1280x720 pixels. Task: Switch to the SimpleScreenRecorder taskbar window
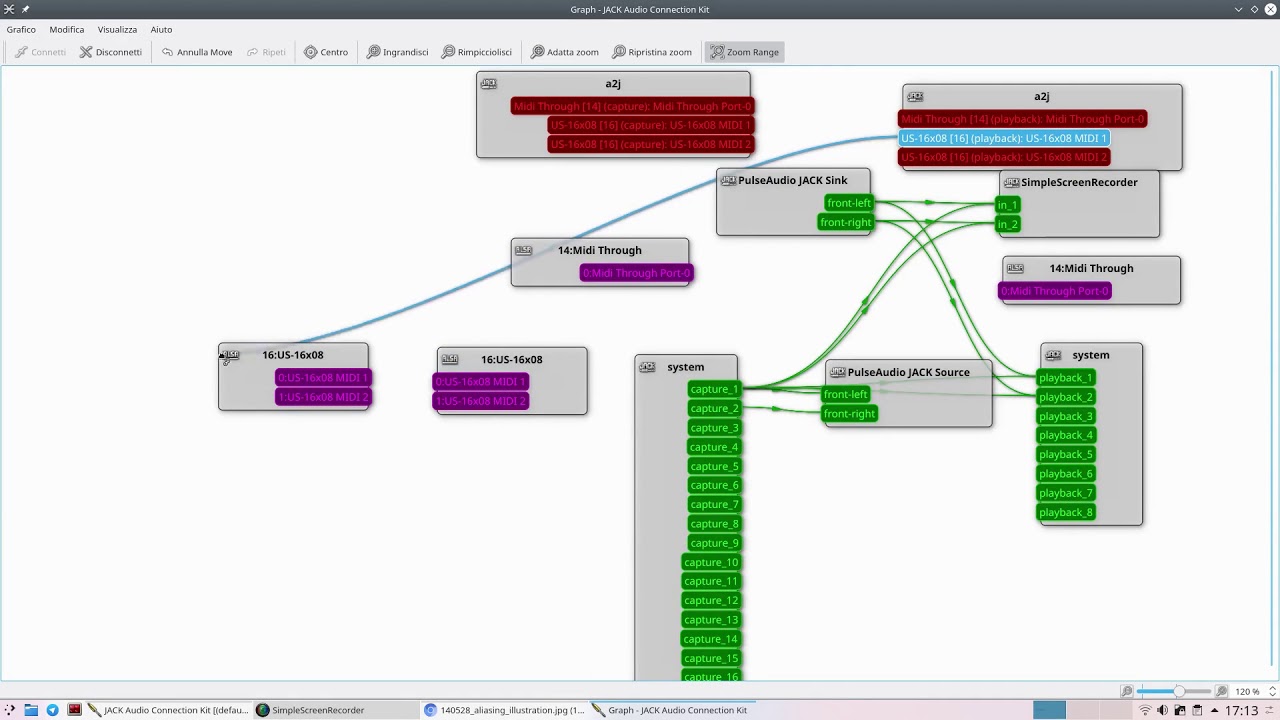336,710
